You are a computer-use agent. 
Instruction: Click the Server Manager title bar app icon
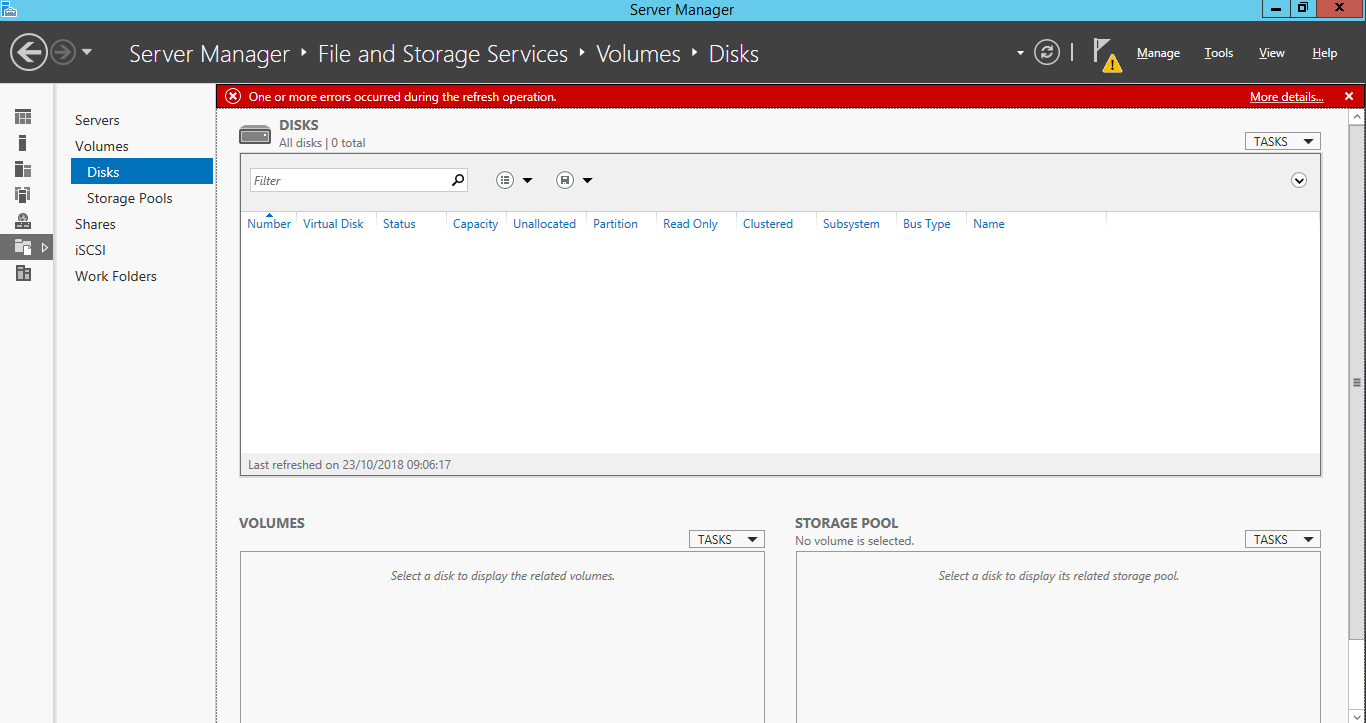click(9, 9)
